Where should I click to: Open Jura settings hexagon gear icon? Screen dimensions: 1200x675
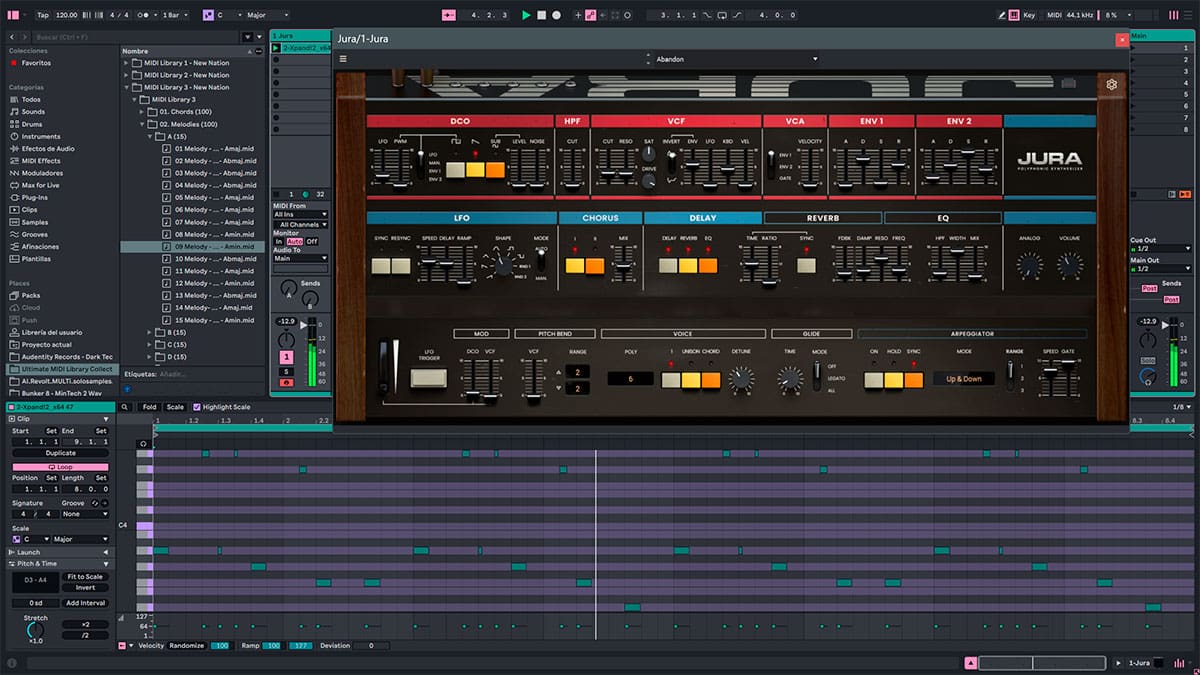1111,84
